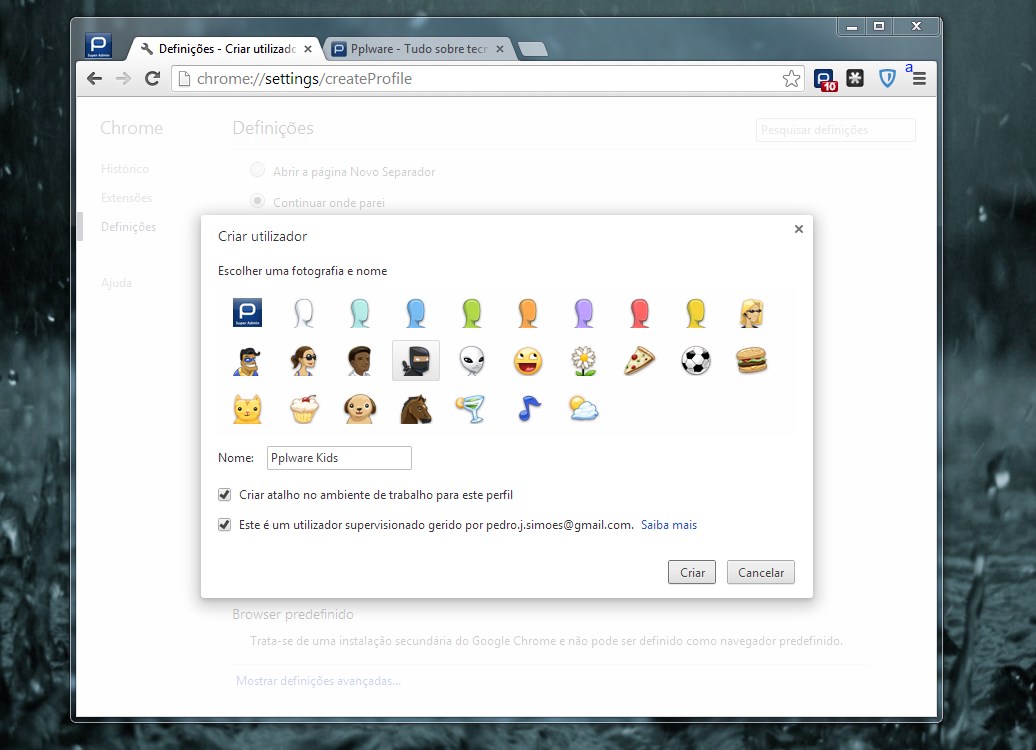Pick the daisy flower avatar
1036x750 pixels.
(583, 360)
